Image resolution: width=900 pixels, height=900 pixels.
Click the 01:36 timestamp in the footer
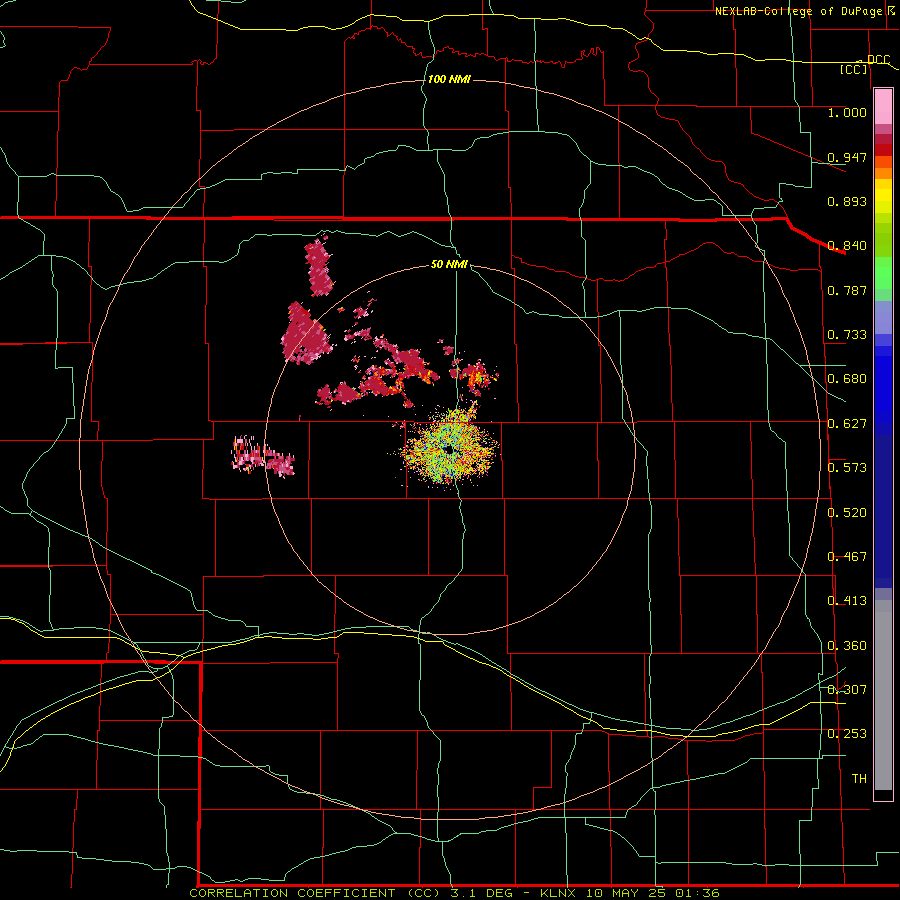click(x=697, y=893)
